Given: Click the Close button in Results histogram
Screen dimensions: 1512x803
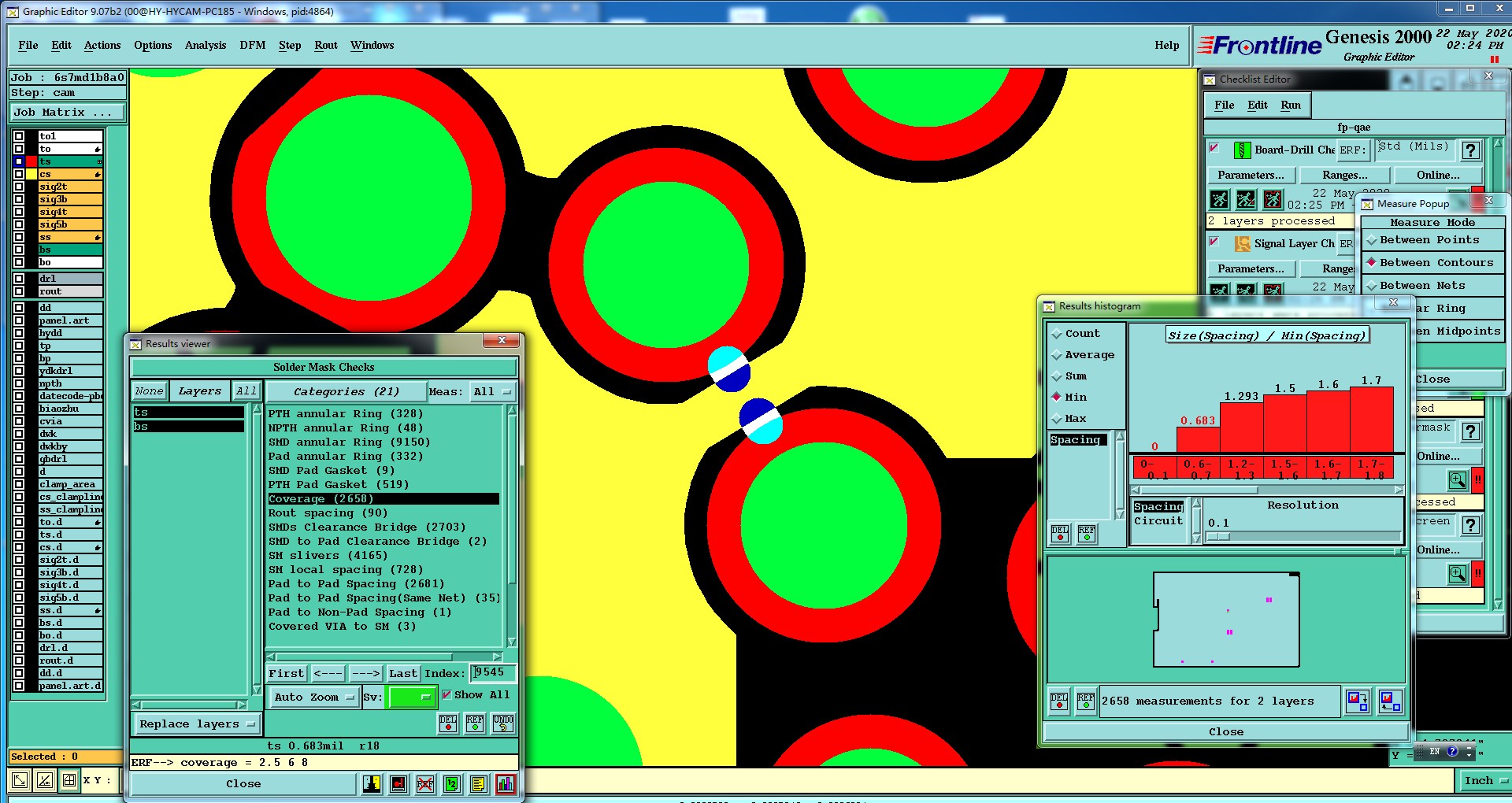Looking at the screenshot, I should 1226,732.
